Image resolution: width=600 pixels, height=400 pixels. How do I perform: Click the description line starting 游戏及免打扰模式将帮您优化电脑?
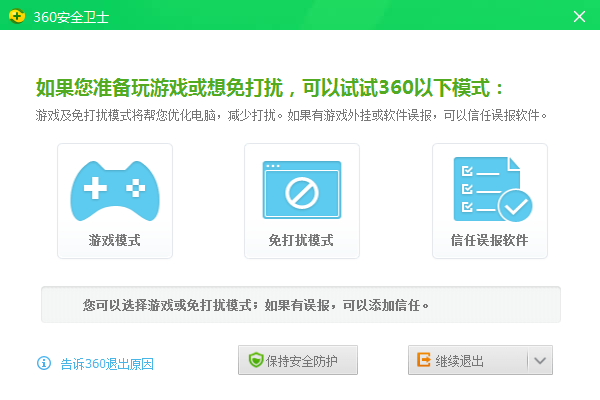[291, 115]
